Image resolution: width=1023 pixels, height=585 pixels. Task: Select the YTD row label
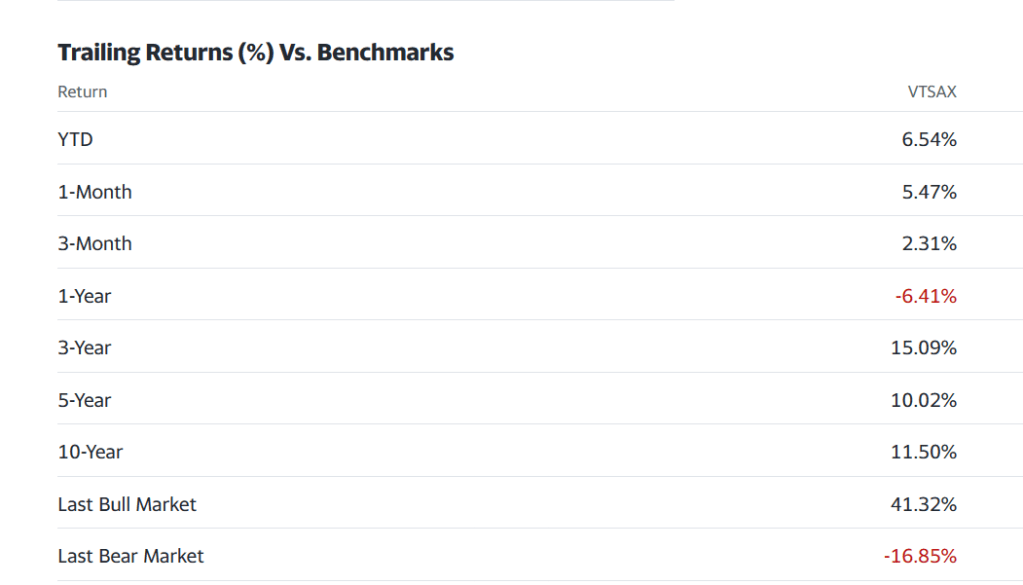coord(75,140)
